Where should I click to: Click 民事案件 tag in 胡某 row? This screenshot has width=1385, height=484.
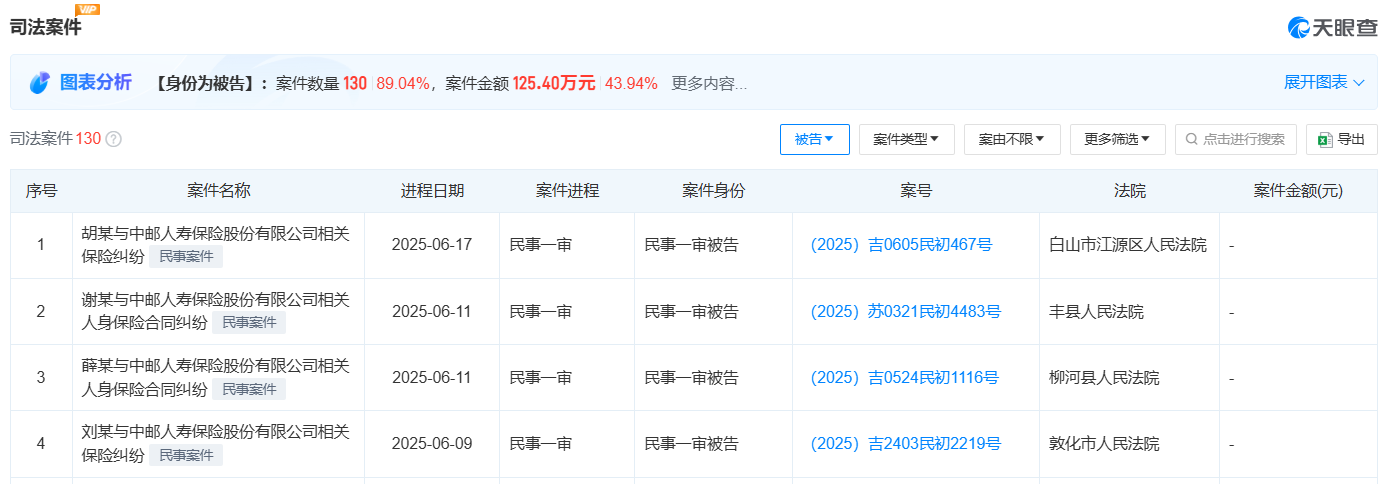pyautogui.click(x=186, y=256)
